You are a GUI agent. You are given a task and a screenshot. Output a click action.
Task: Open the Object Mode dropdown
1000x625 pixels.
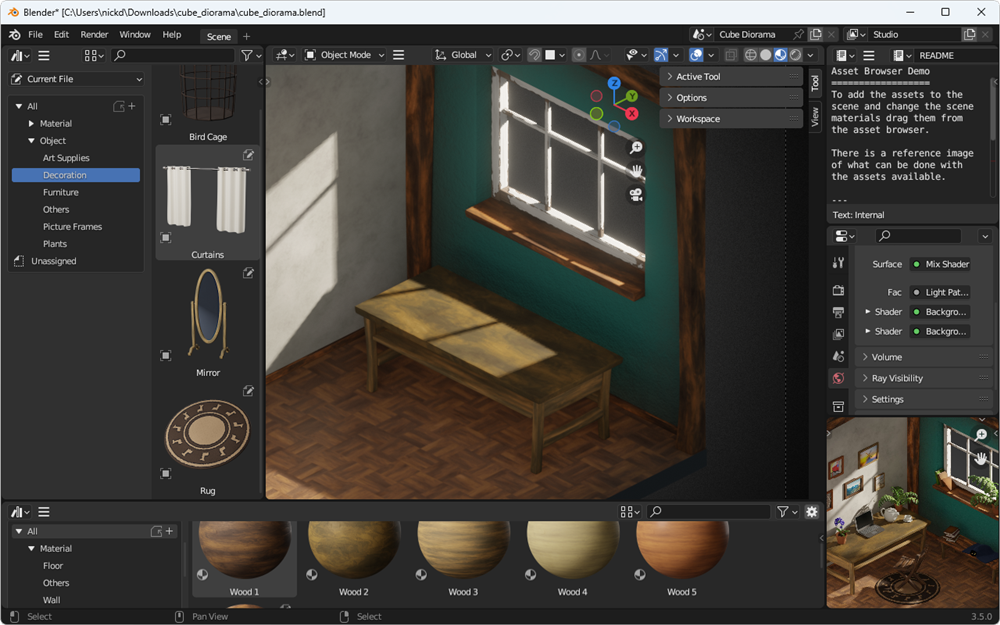(344, 55)
